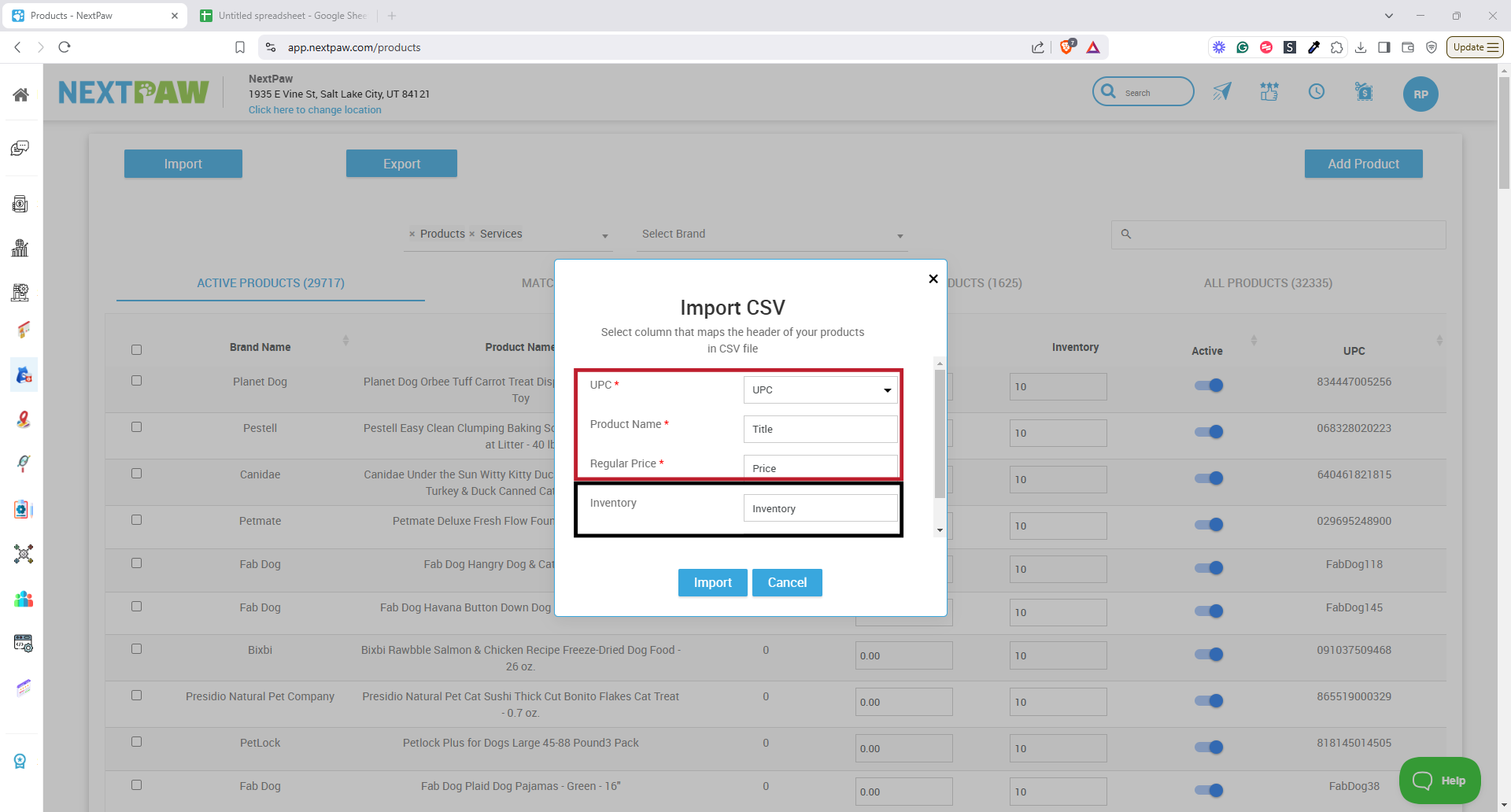Click the RP user avatar
The width and height of the screenshot is (1511, 812).
[1420, 94]
